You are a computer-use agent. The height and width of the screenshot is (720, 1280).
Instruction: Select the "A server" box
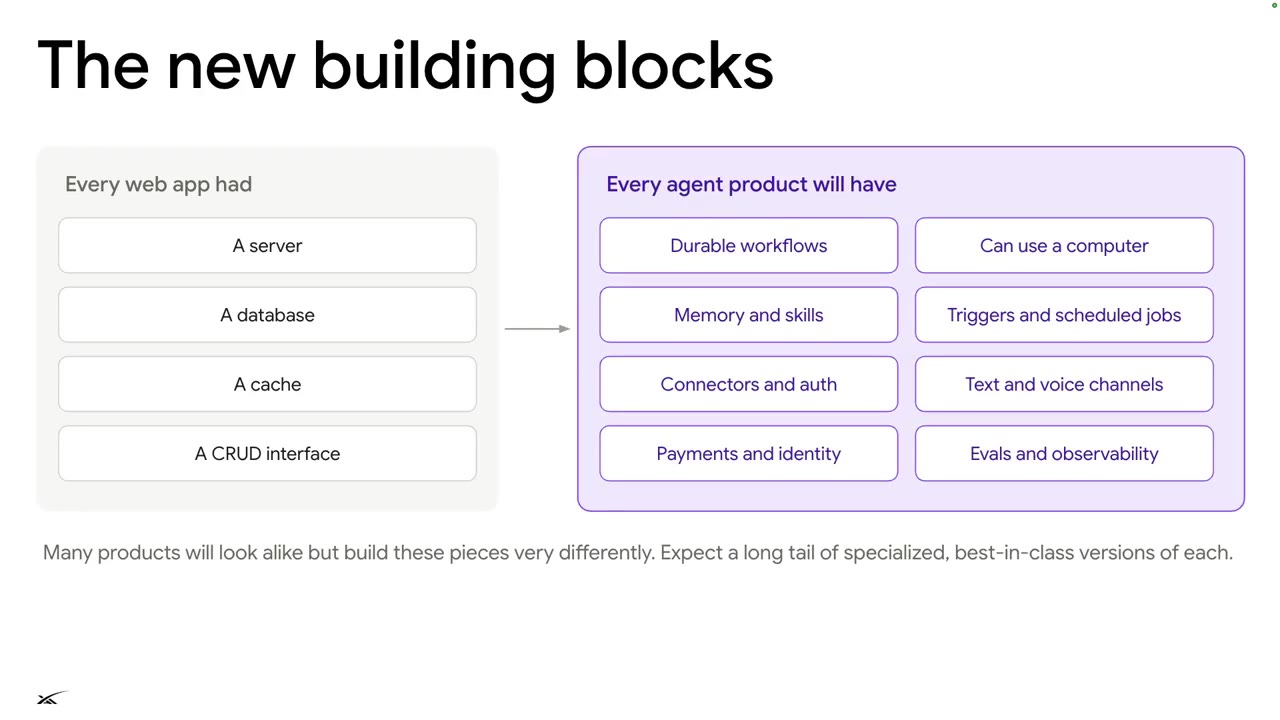(x=267, y=245)
